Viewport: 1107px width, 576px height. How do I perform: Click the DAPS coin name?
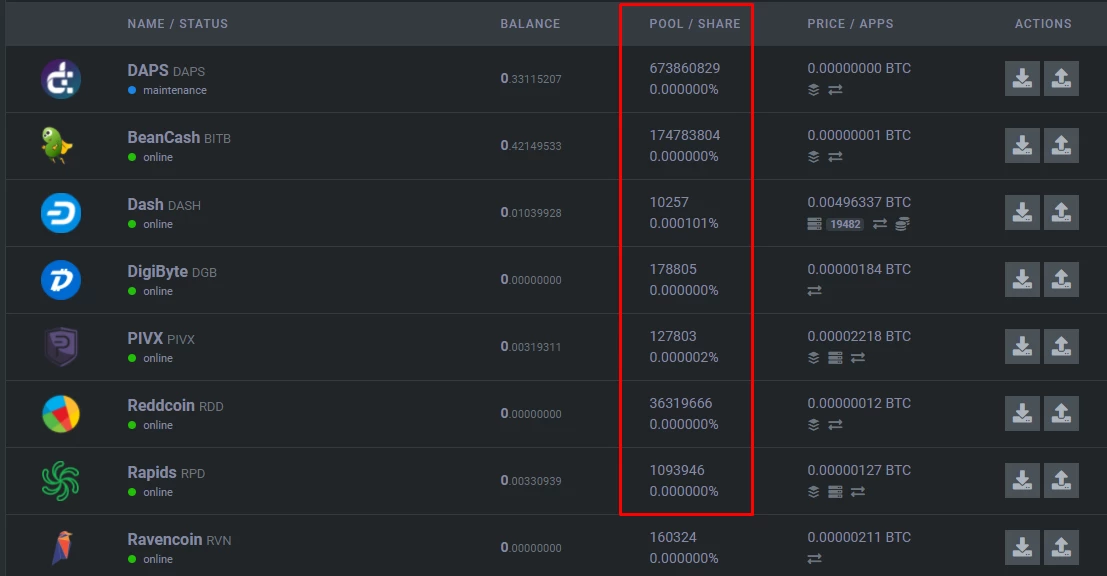pyautogui.click(x=148, y=71)
